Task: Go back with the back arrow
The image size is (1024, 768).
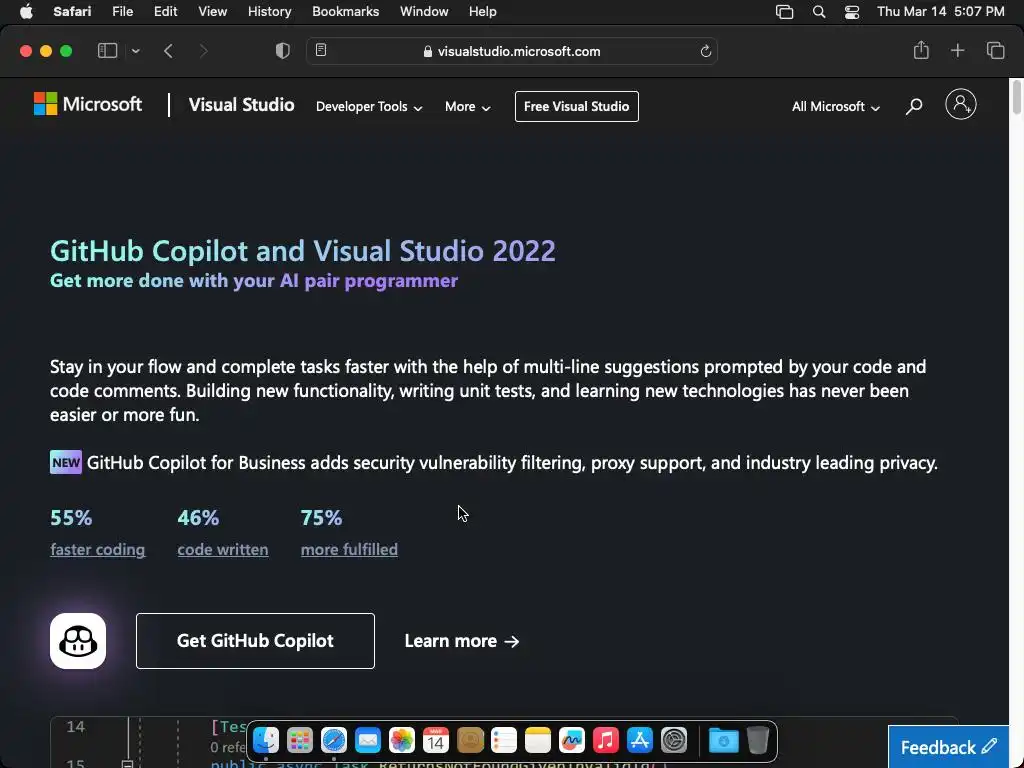Action: click(168, 51)
